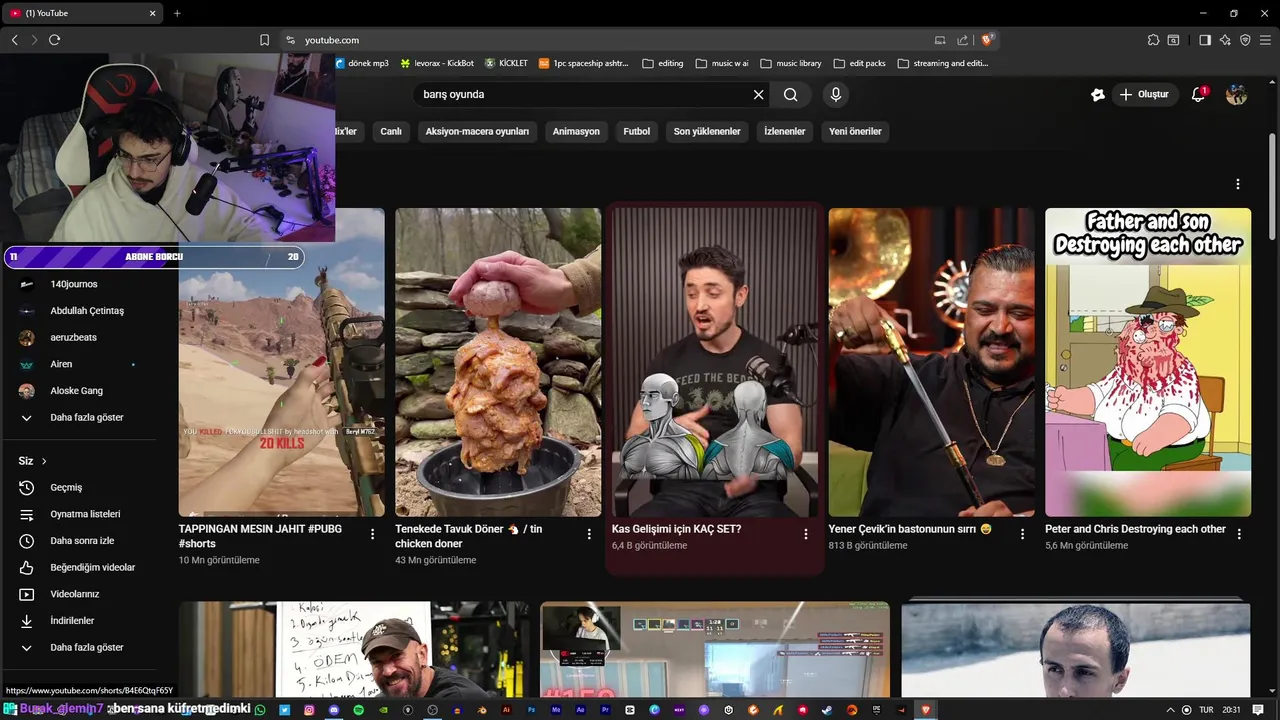
Task: Click the YouTube search magnifier button
Action: click(x=790, y=94)
